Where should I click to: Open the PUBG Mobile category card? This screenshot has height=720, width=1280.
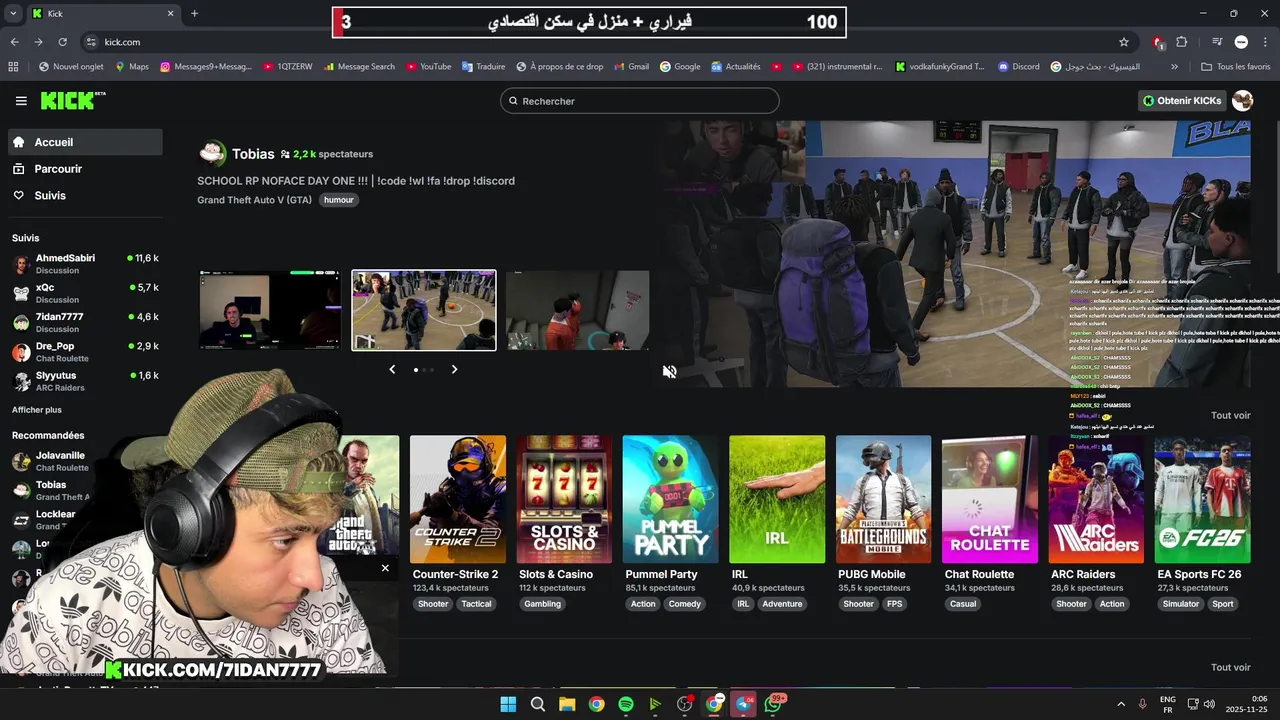click(x=884, y=499)
